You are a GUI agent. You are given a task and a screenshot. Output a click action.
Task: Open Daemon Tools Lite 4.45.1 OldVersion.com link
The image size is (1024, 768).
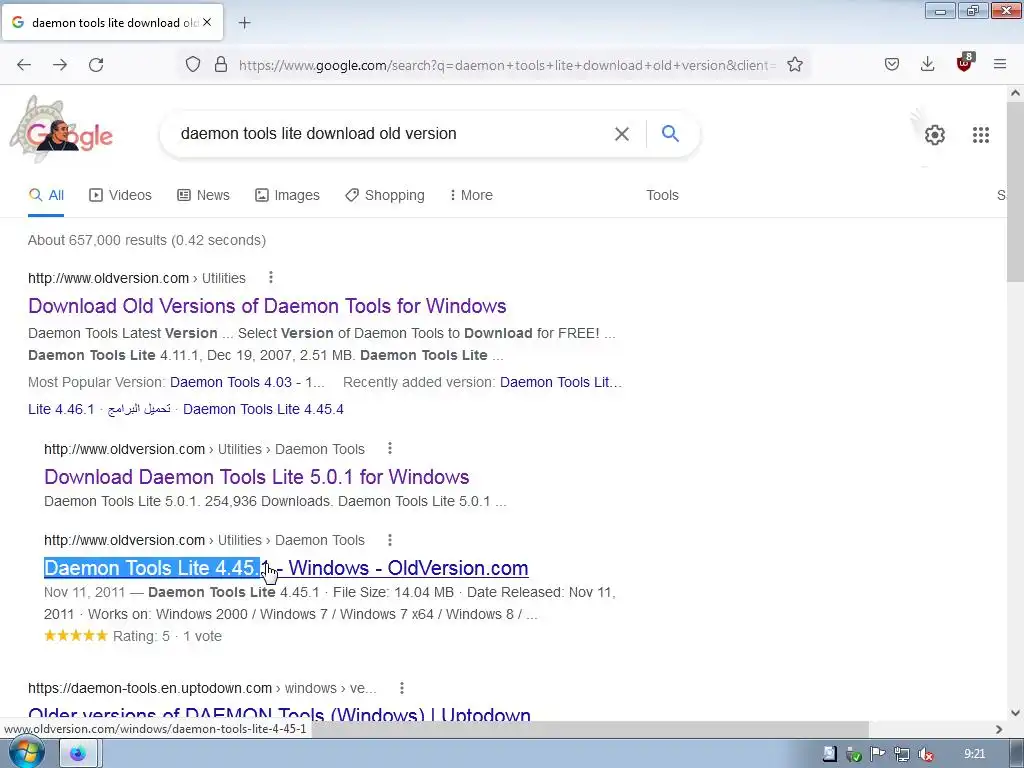point(286,568)
